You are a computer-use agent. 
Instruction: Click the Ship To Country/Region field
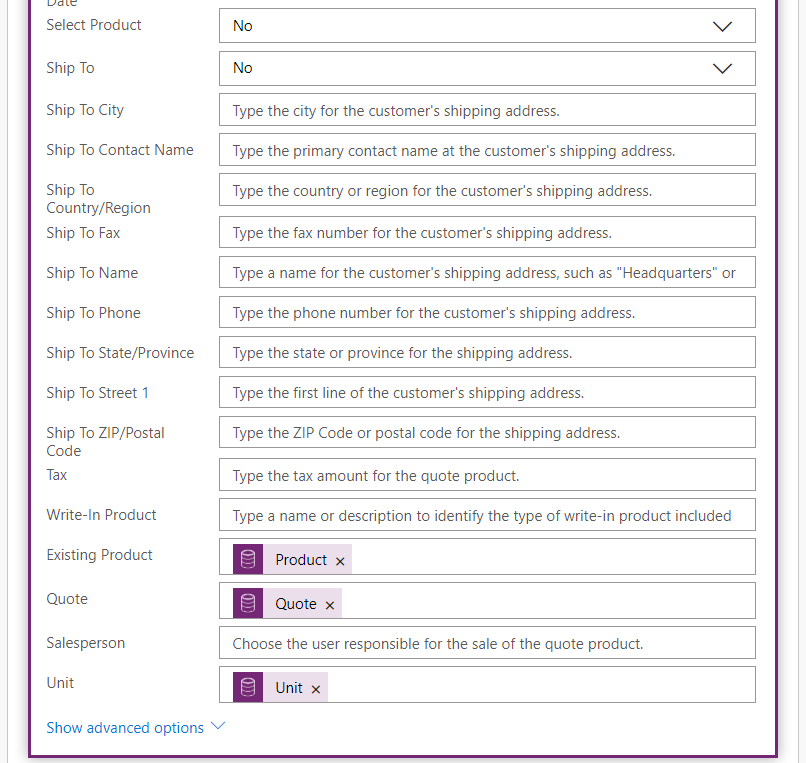tap(487, 190)
